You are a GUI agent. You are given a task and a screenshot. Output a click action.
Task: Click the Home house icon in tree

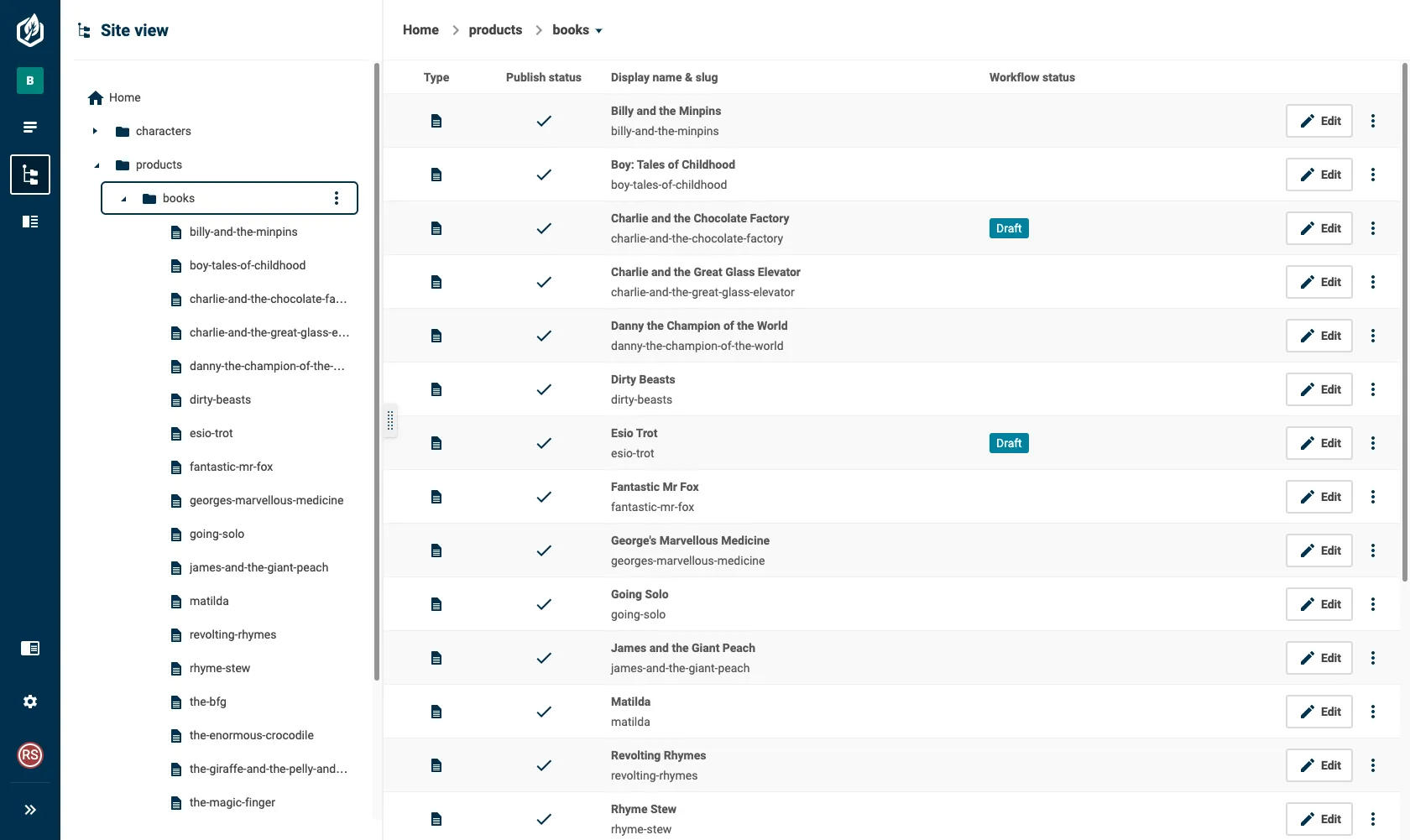(96, 97)
